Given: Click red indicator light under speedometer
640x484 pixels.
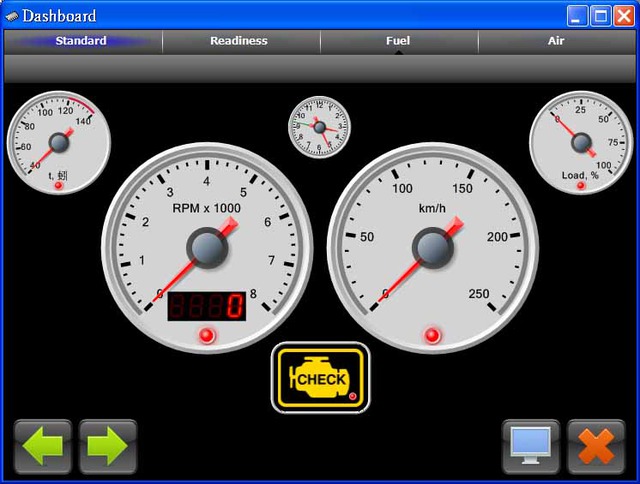Looking at the screenshot, I should 432,334.
